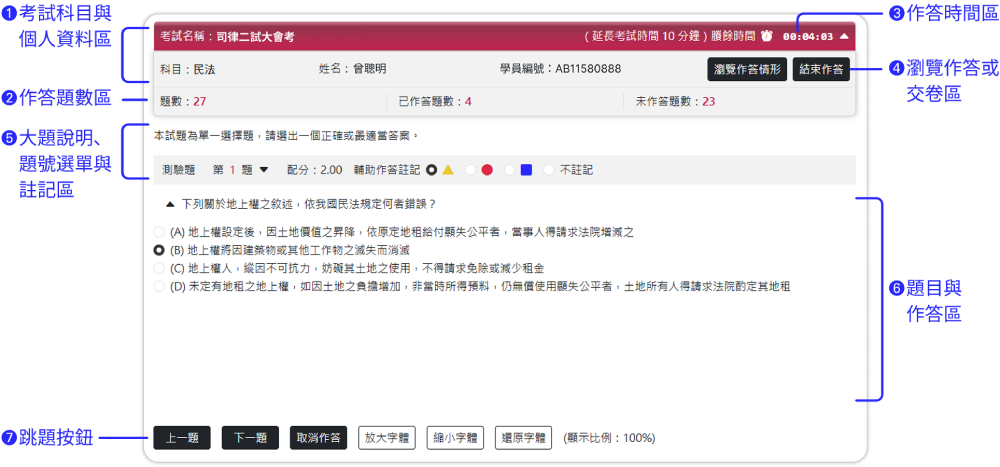Go to next question with 下一題
Image resolution: width=1000 pixels, height=467 pixels.
click(x=250, y=438)
